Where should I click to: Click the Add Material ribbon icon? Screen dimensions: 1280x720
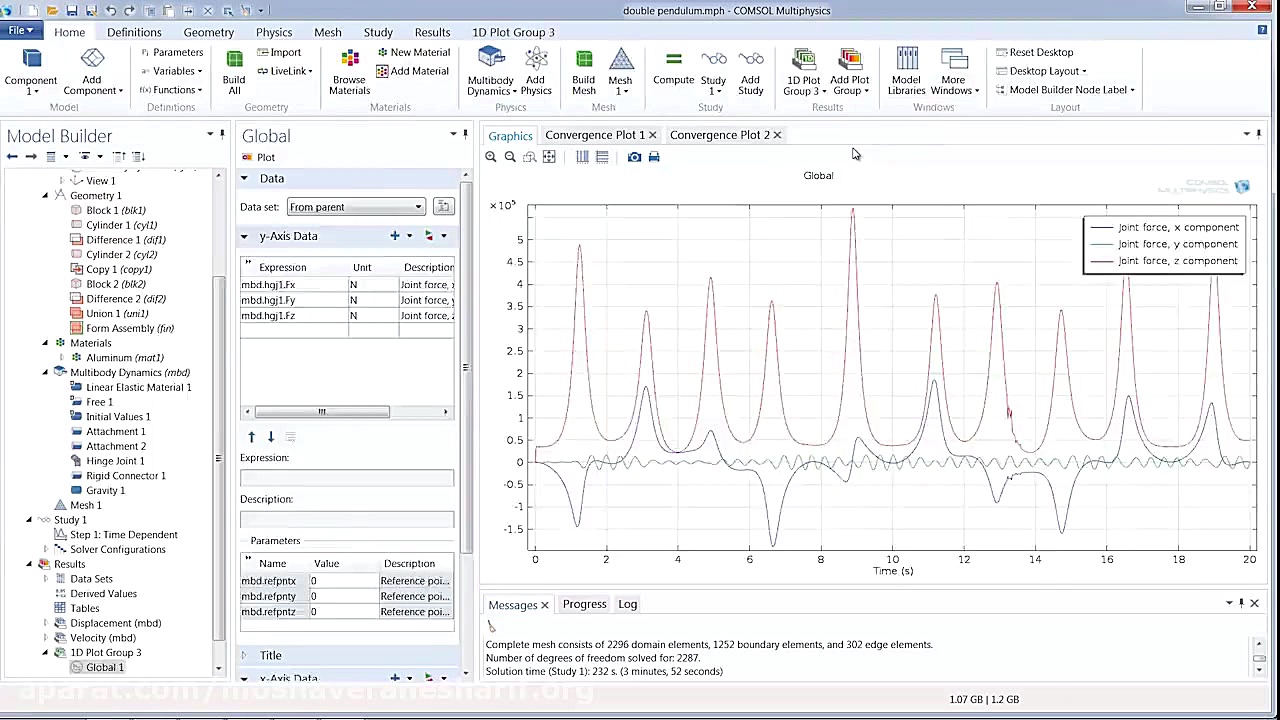click(413, 71)
